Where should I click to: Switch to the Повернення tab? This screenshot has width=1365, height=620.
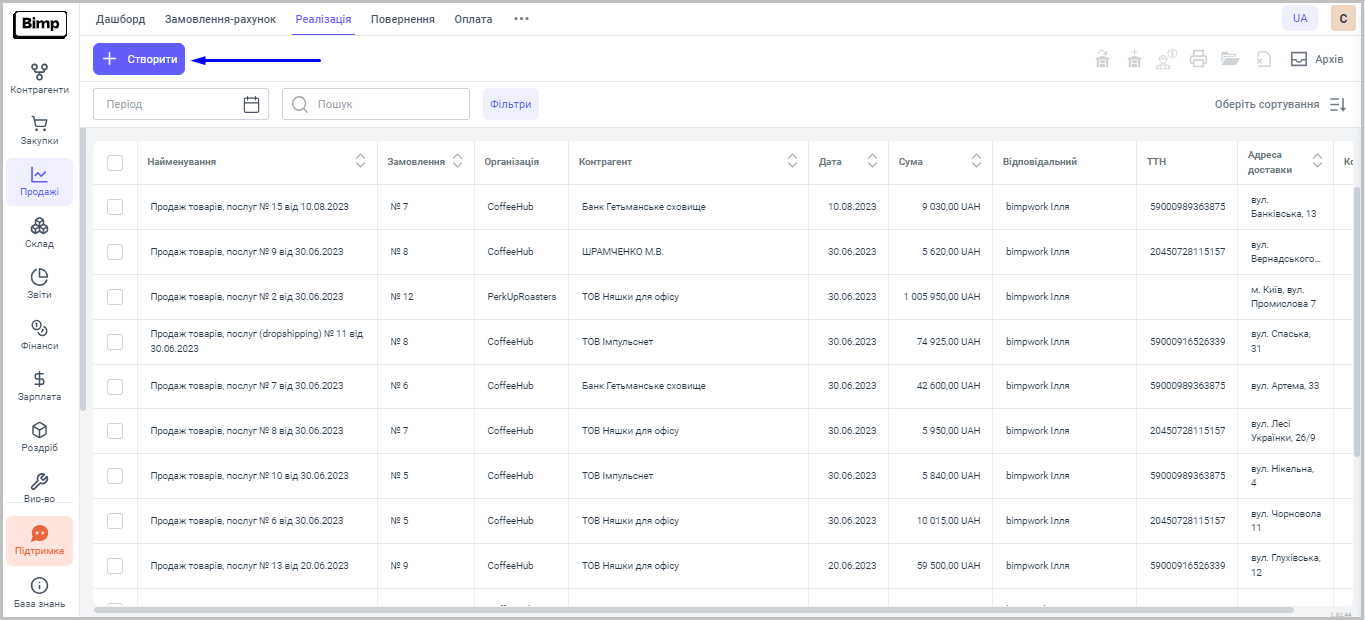point(402,19)
